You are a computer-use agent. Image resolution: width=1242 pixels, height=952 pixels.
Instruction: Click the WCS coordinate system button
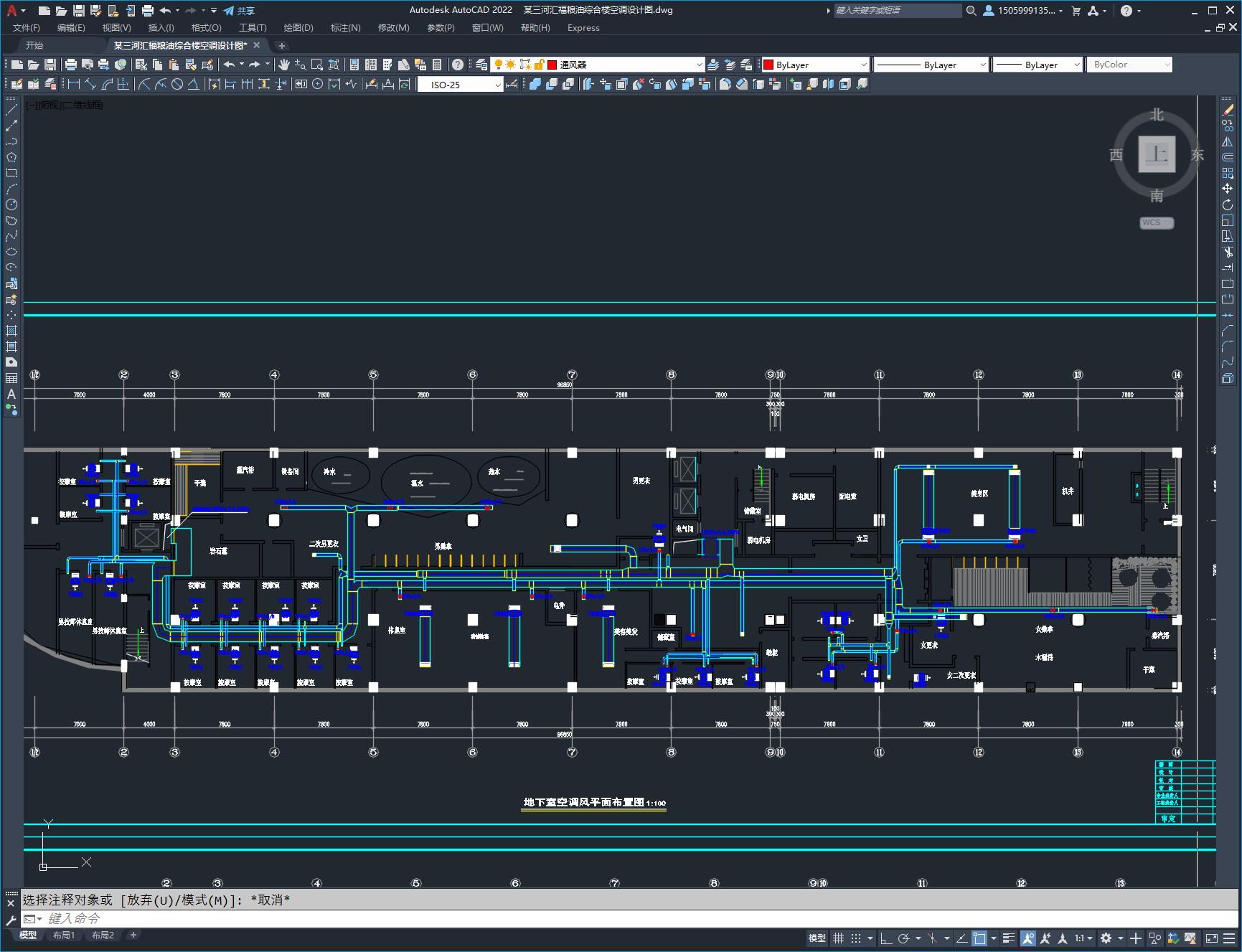[x=1157, y=222]
